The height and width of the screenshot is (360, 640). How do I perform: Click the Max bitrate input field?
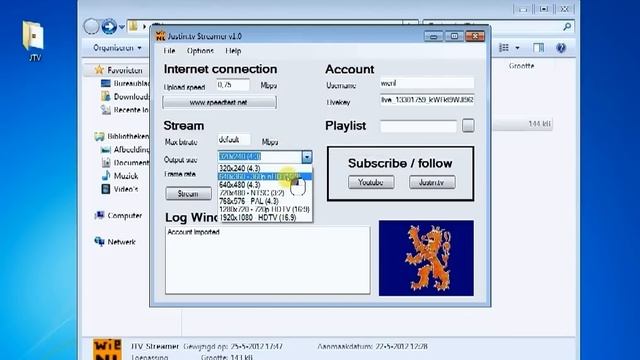point(233,140)
